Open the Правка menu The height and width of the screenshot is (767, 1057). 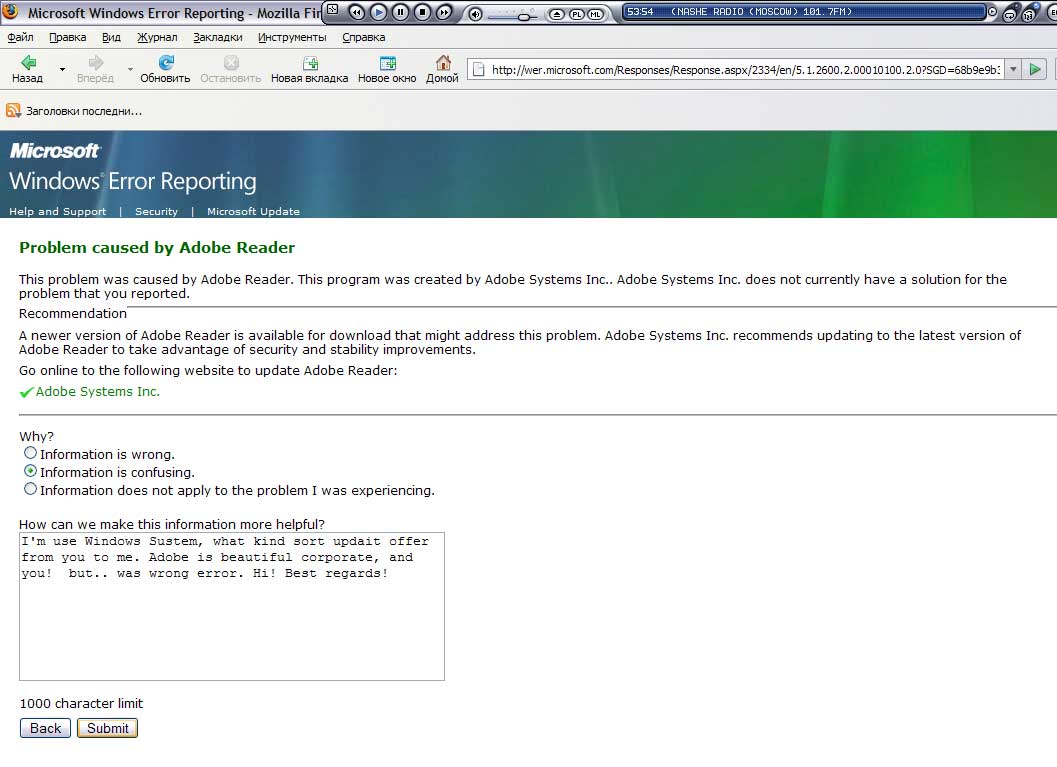tap(67, 37)
